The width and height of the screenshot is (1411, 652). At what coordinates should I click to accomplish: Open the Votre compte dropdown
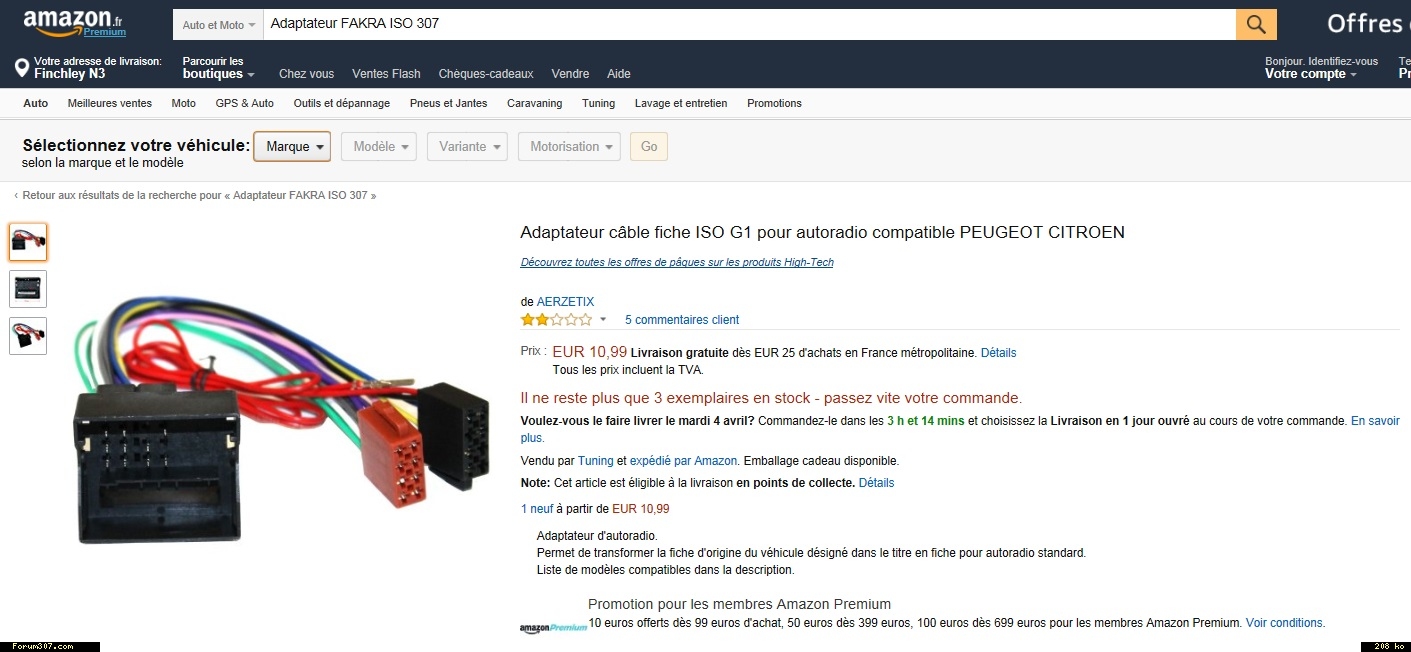pyautogui.click(x=1311, y=74)
